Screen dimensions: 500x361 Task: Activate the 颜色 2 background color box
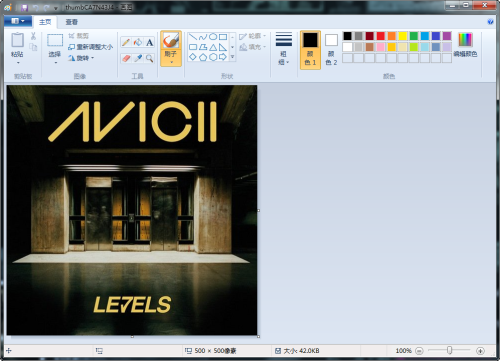point(331,50)
